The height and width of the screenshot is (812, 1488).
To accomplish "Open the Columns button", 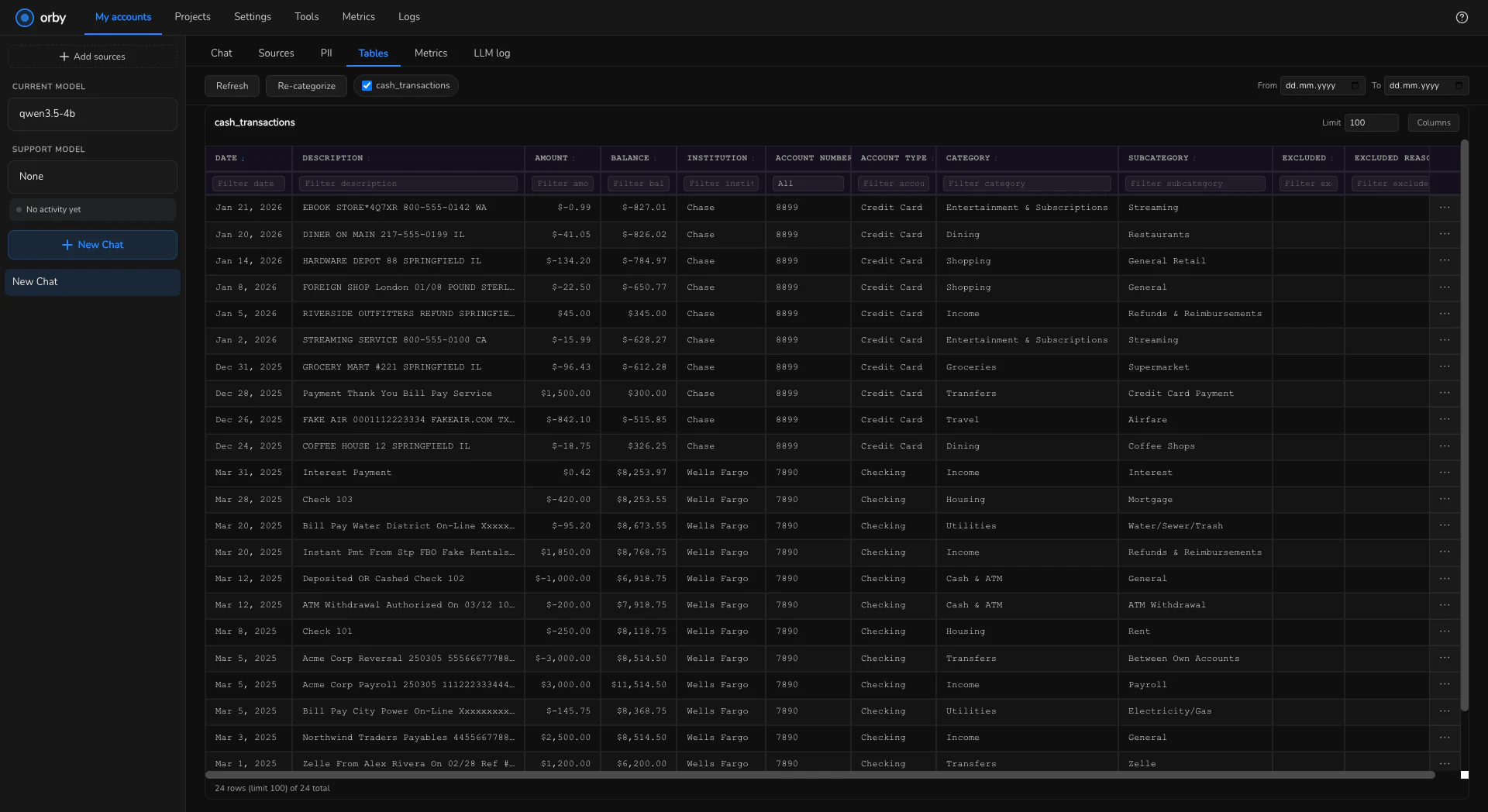I will tap(1434, 122).
